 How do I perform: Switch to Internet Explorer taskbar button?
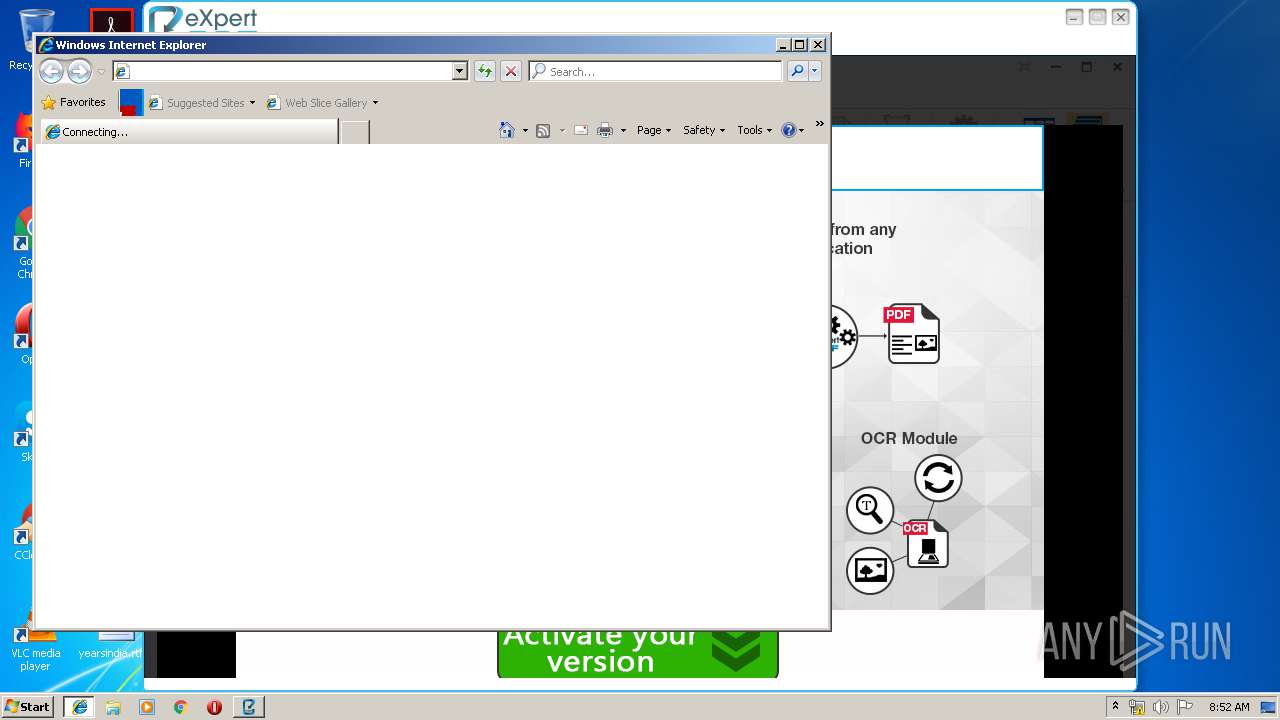click(80, 707)
